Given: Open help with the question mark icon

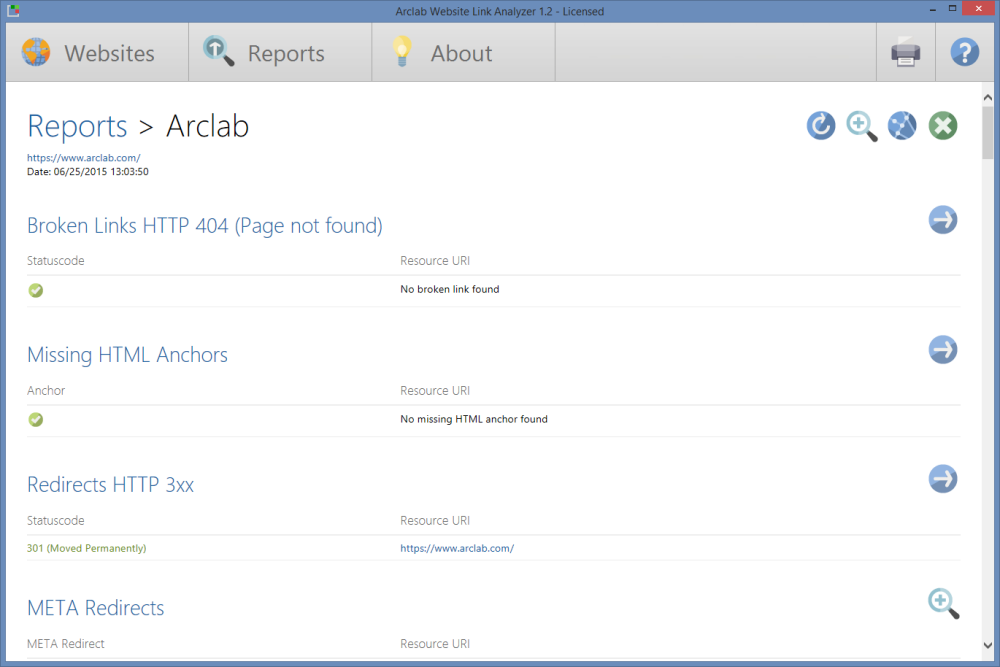Looking at the screenshot, I should (964, 53).
